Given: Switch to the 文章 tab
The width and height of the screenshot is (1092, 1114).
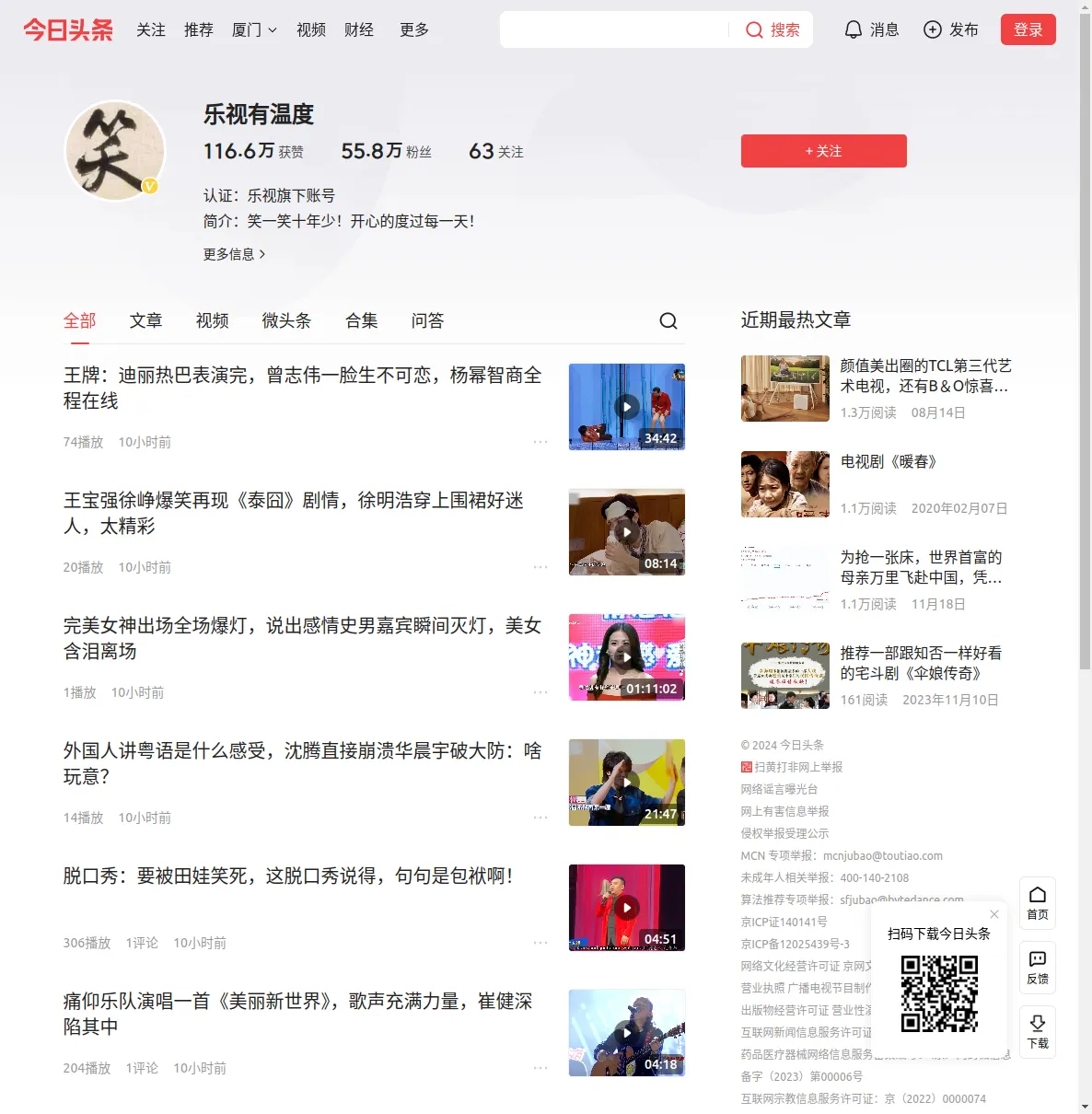Looking at the screenshot, I should point(146,320).
